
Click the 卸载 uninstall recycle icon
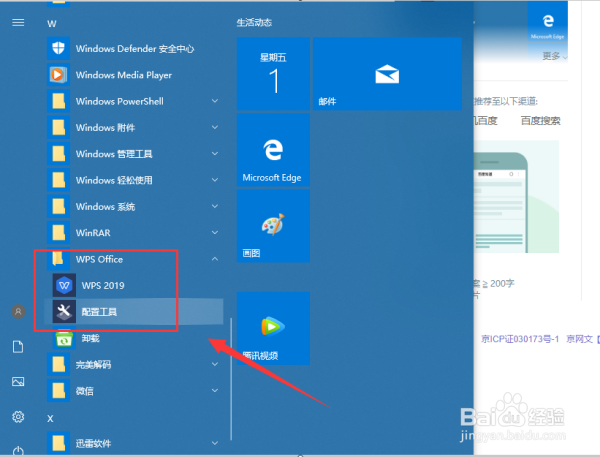point(64,338)
